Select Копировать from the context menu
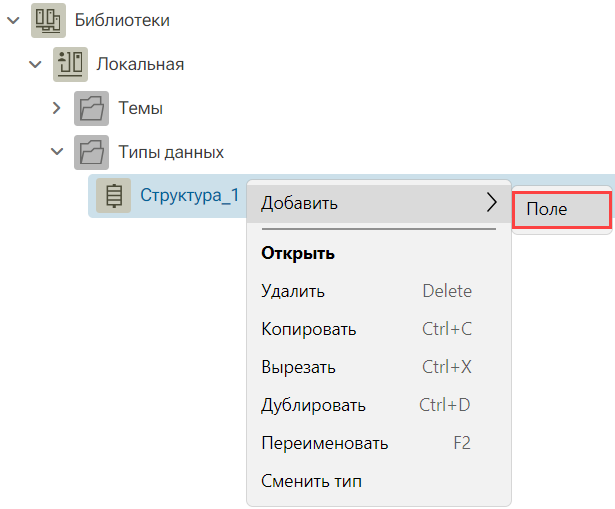This screenshot has height=509, width=615. 378,329
